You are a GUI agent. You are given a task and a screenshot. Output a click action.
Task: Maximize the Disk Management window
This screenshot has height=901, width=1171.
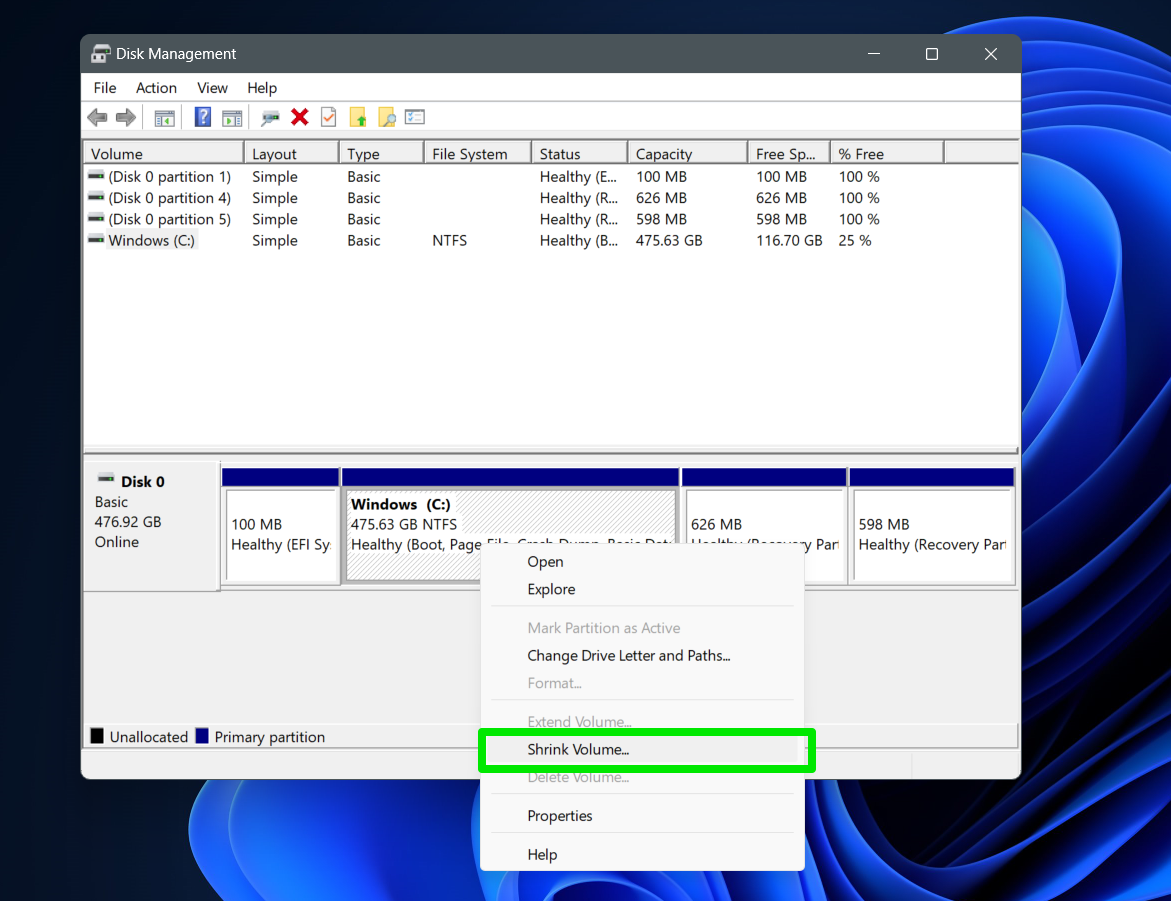coord(931,54)
